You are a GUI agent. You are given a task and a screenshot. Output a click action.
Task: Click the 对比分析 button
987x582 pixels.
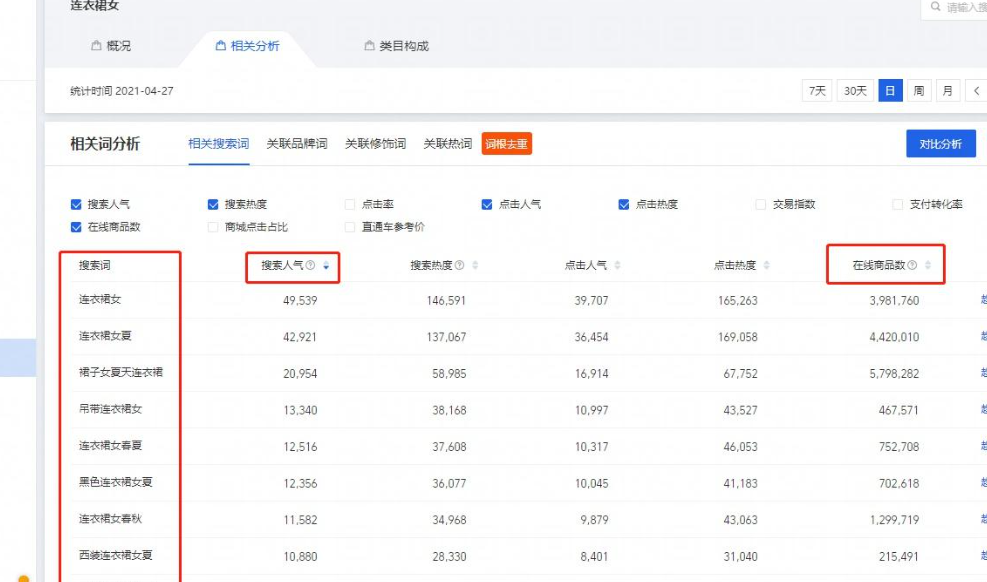click(941, 143)
